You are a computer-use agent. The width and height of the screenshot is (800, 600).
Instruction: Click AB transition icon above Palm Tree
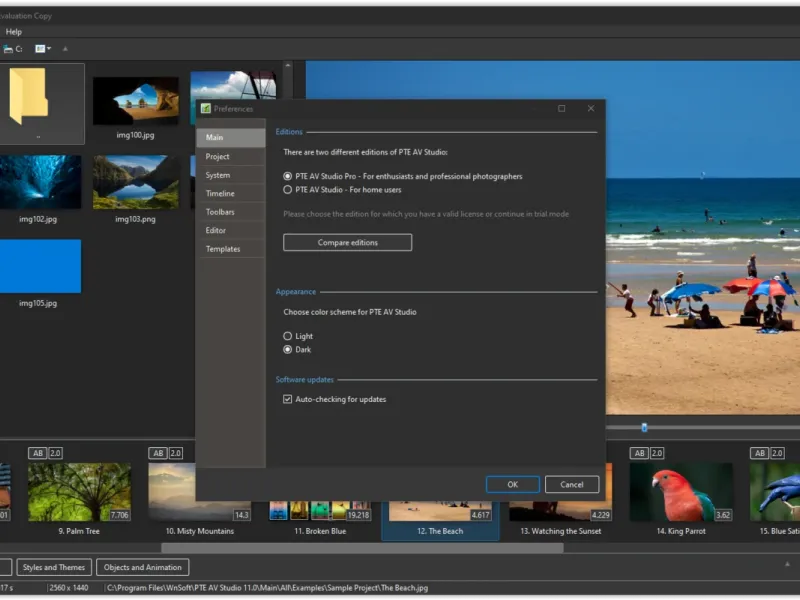tap(38, 453)
